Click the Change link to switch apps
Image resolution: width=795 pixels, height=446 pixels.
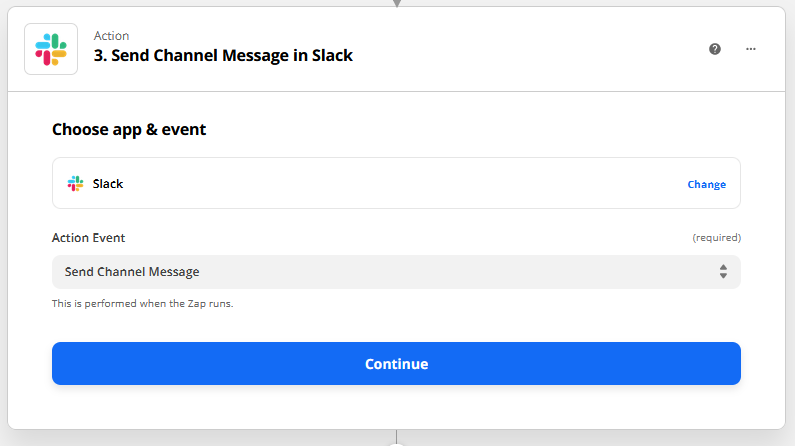706,184
